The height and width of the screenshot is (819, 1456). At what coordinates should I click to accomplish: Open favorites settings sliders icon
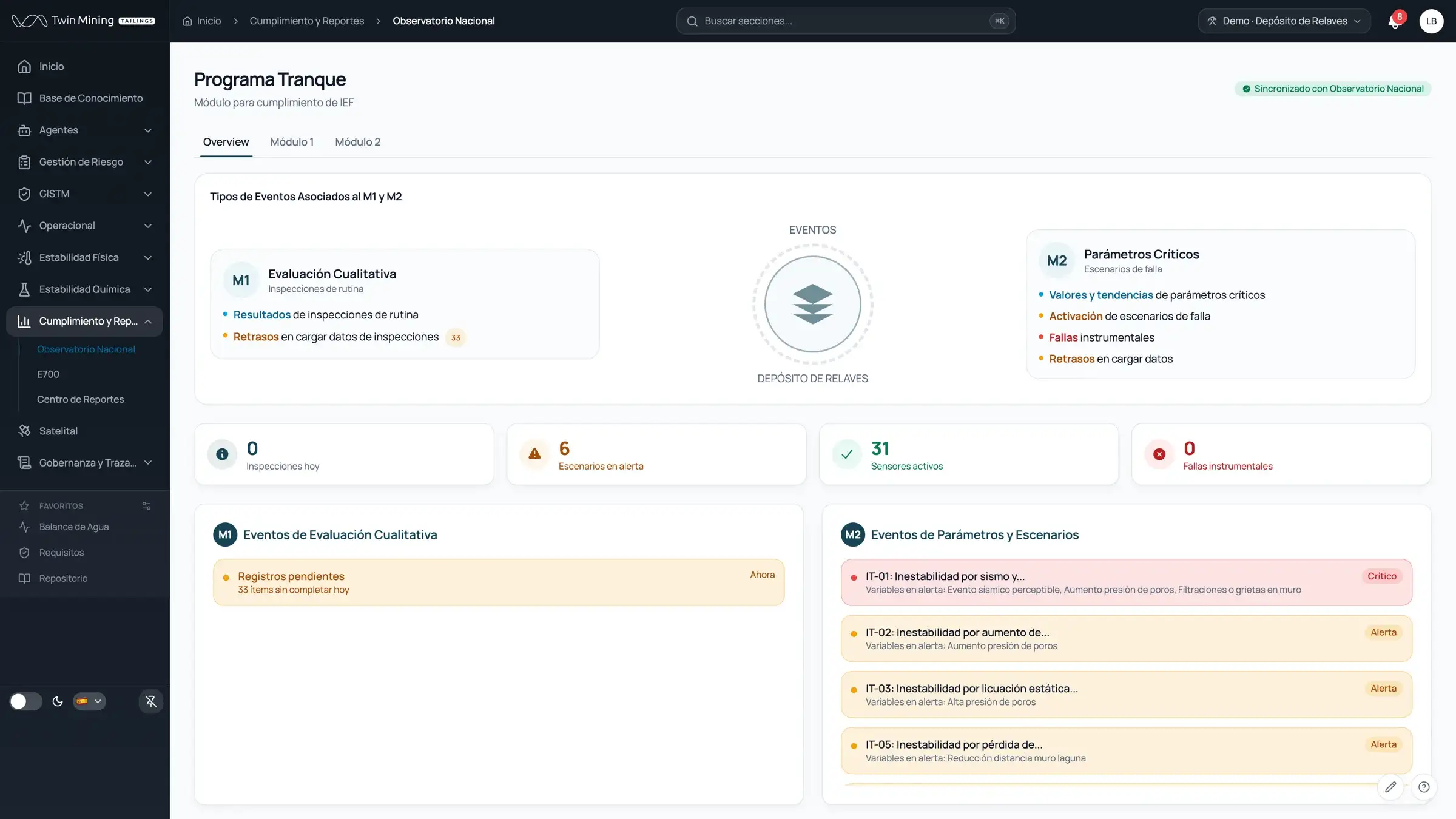click(x=146, y=505)
